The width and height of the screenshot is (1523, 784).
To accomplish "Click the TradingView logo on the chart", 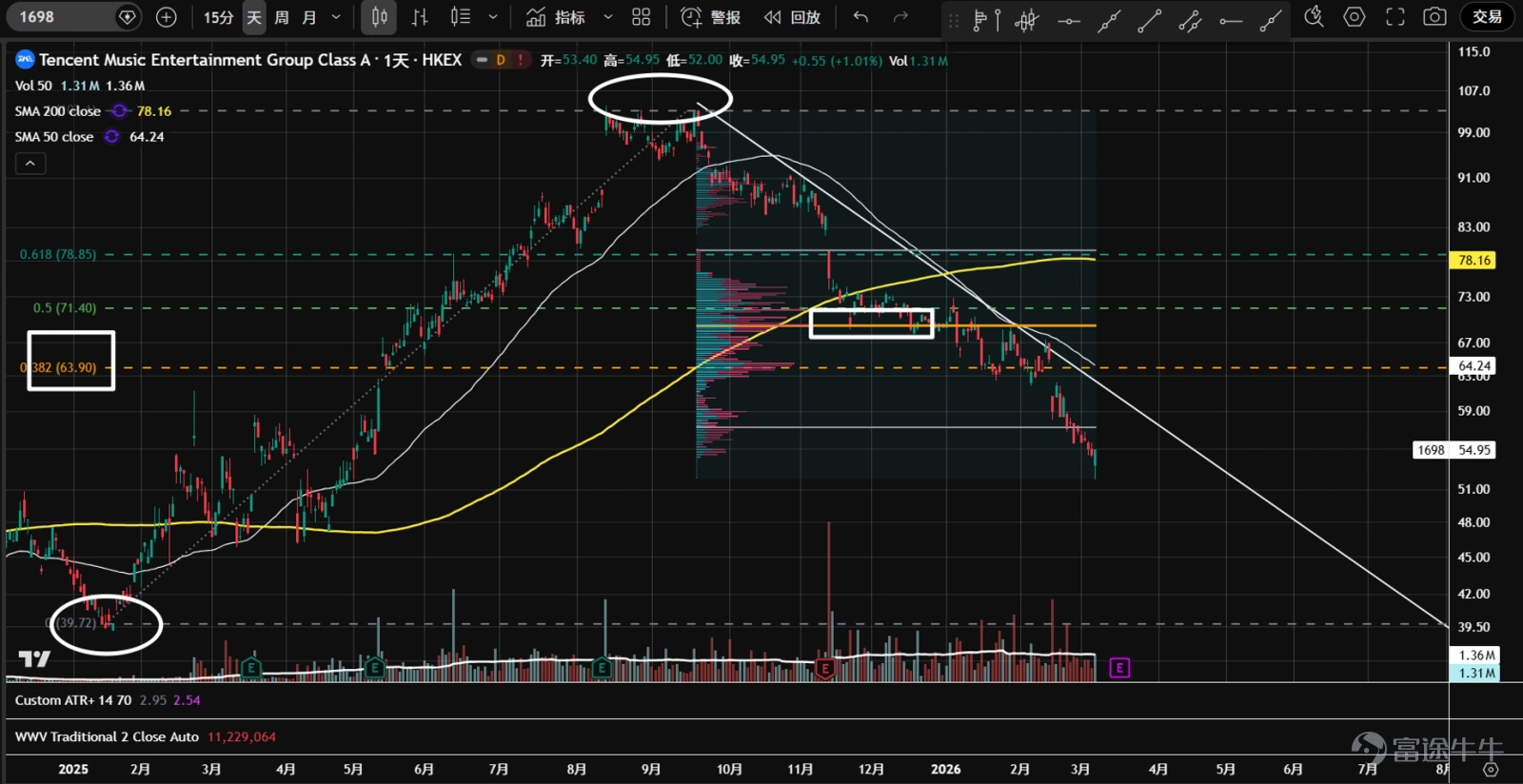I will click(x=34, y=658).
